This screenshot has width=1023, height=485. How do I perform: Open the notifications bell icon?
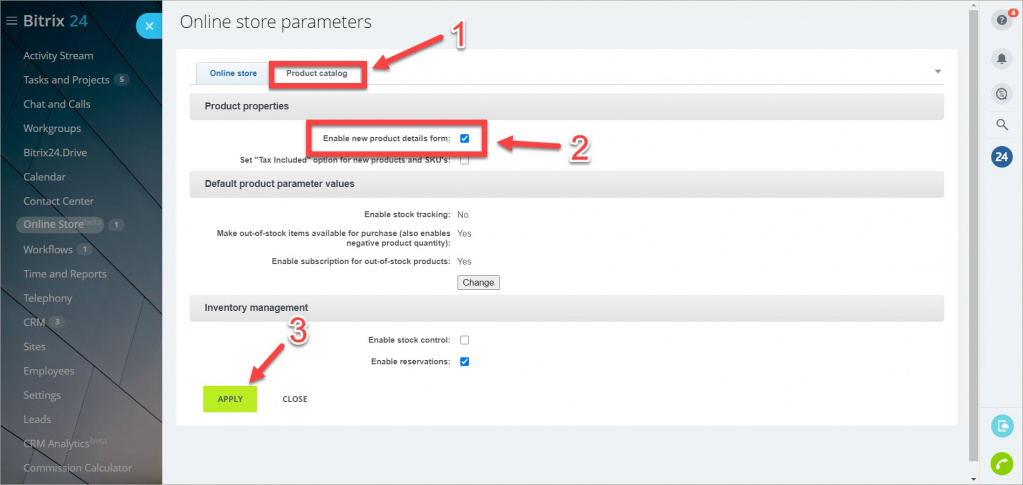point(1001,59)
